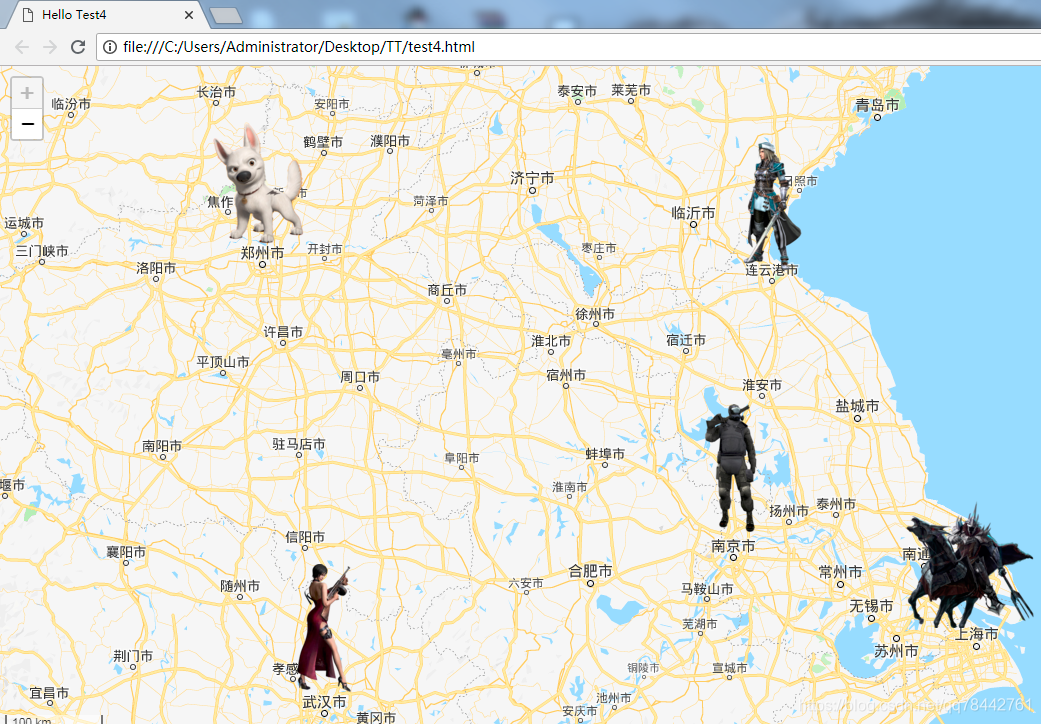Click the 泰安市 city label

click(577, 91)
